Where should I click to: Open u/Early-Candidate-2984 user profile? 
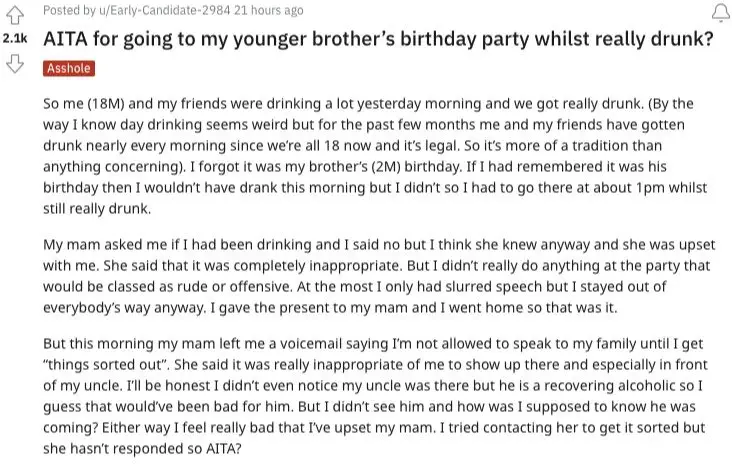(164, 10)
